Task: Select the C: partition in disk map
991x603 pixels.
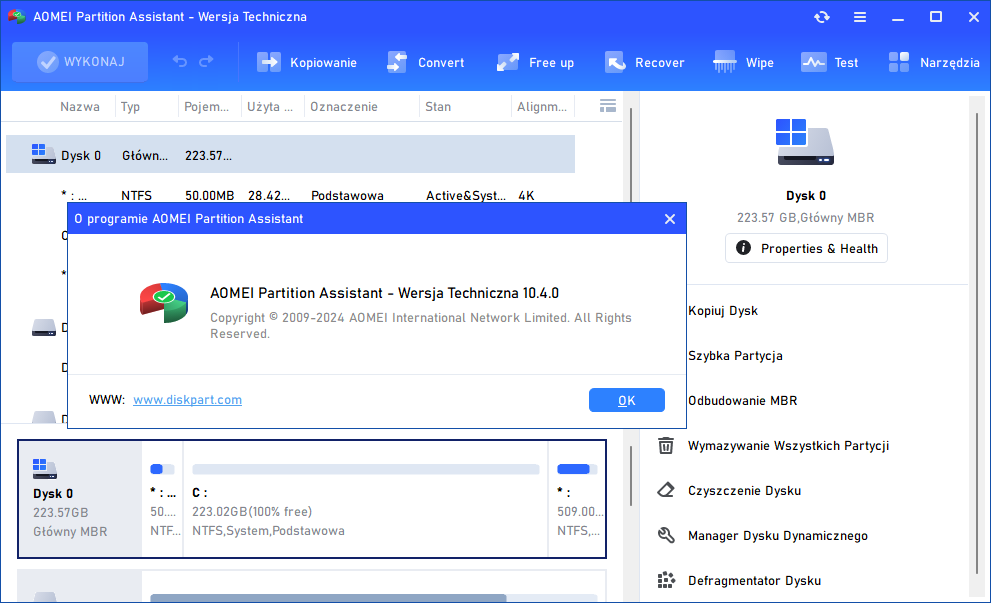Action: (365, 499)
